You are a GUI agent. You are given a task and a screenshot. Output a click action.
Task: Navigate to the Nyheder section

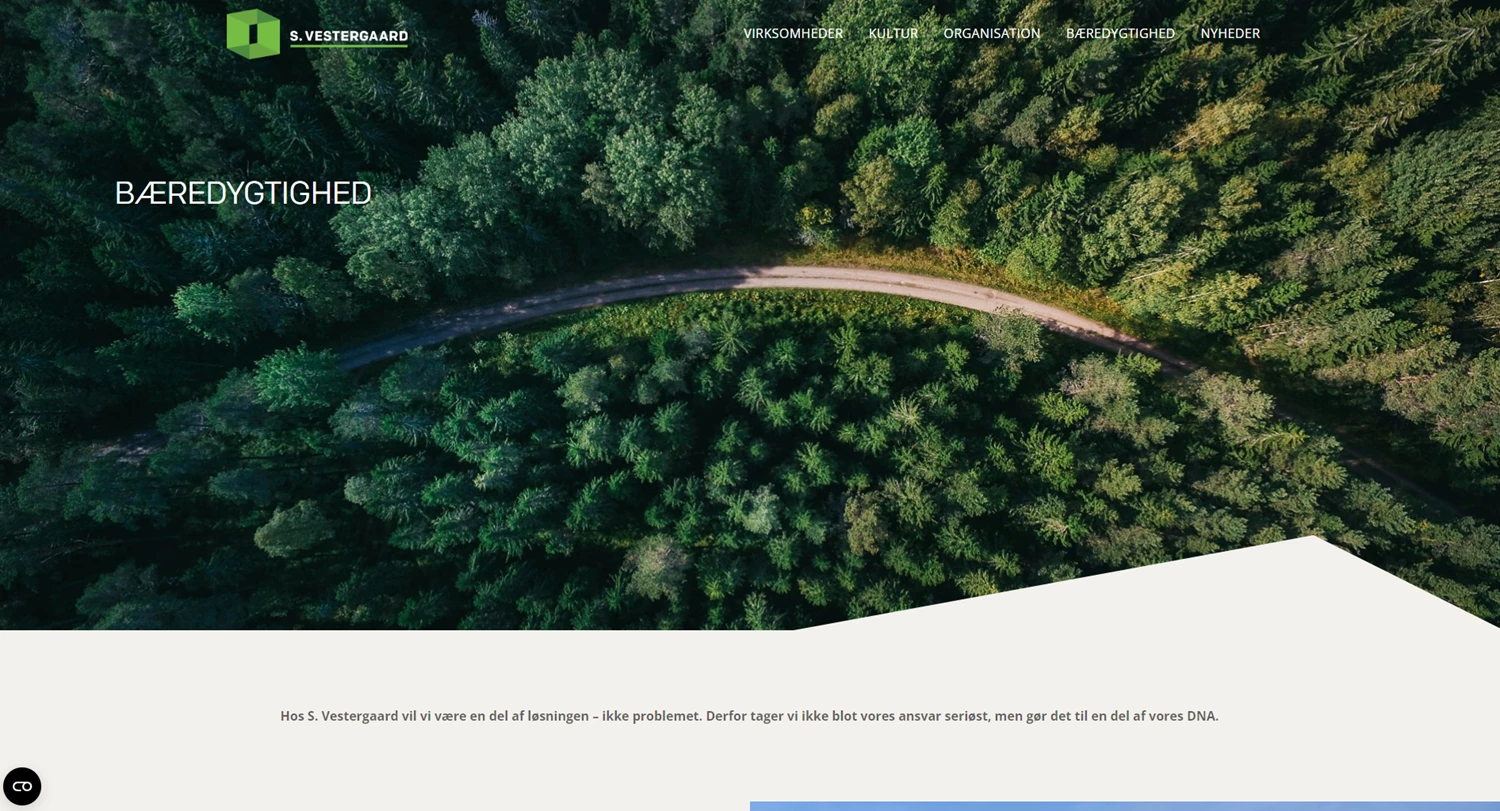tap(1230, 33)
